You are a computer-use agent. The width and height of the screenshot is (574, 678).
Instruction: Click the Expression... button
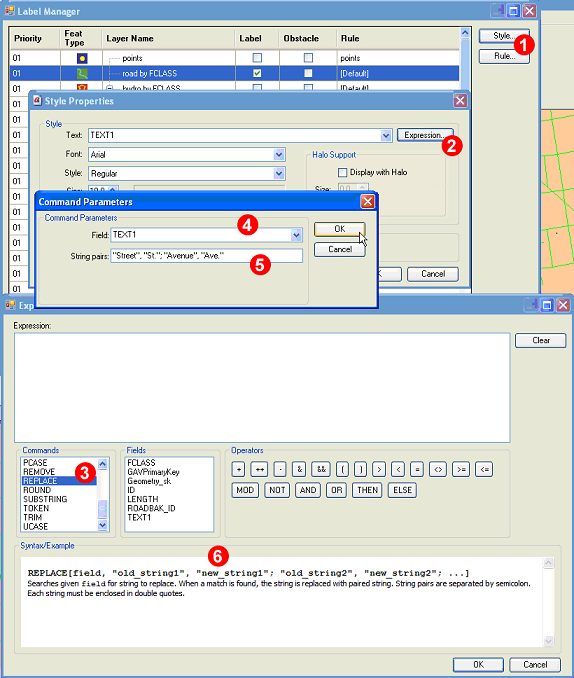425,135
